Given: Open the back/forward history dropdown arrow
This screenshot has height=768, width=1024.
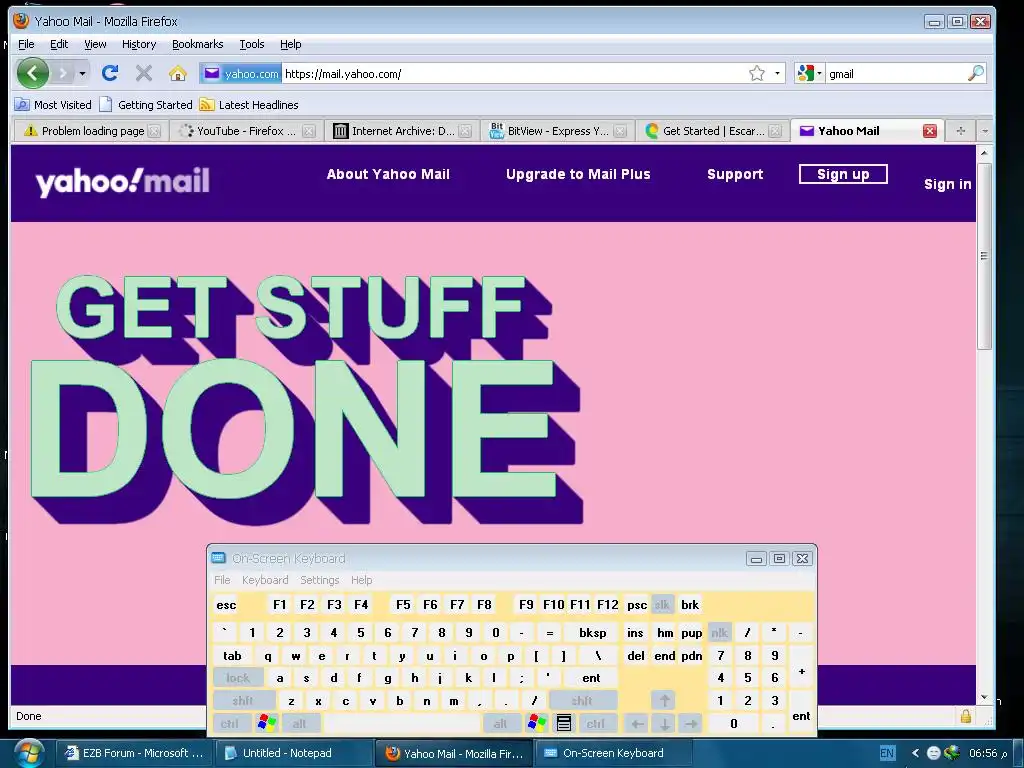Looking at the screenshot, I should click(82, 73).
